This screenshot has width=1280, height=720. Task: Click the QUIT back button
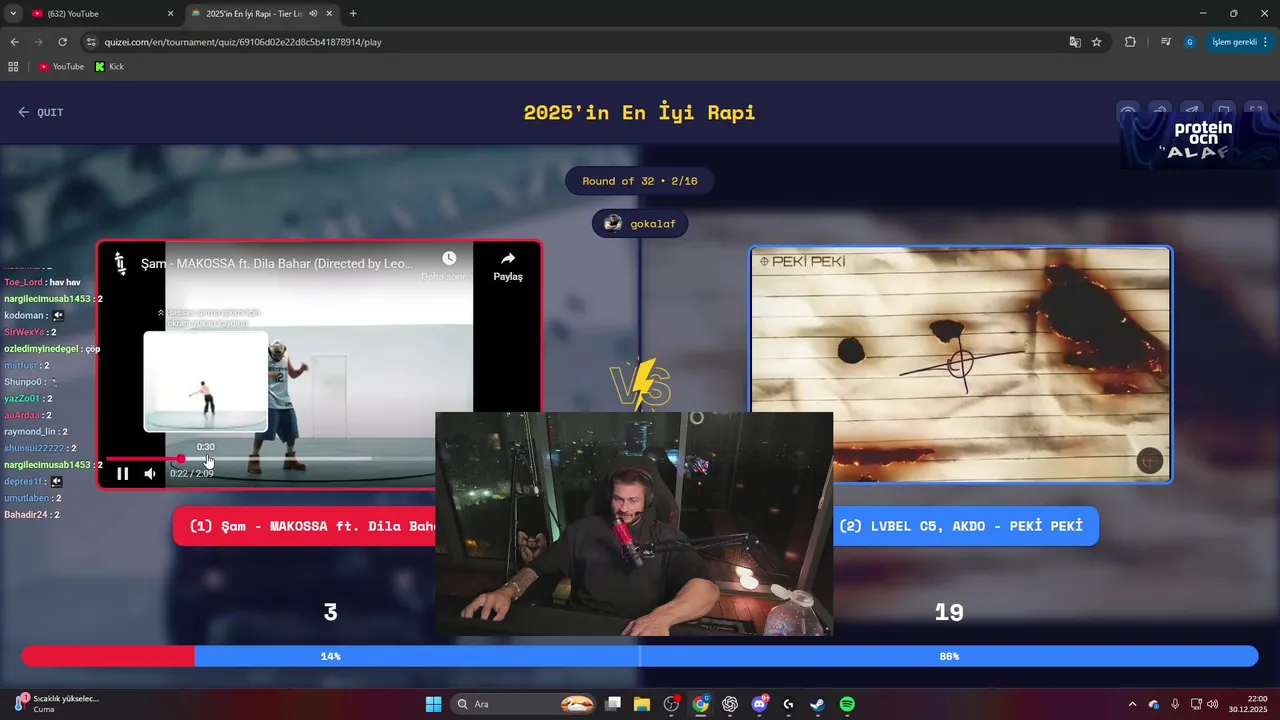[x=40, y=112]
